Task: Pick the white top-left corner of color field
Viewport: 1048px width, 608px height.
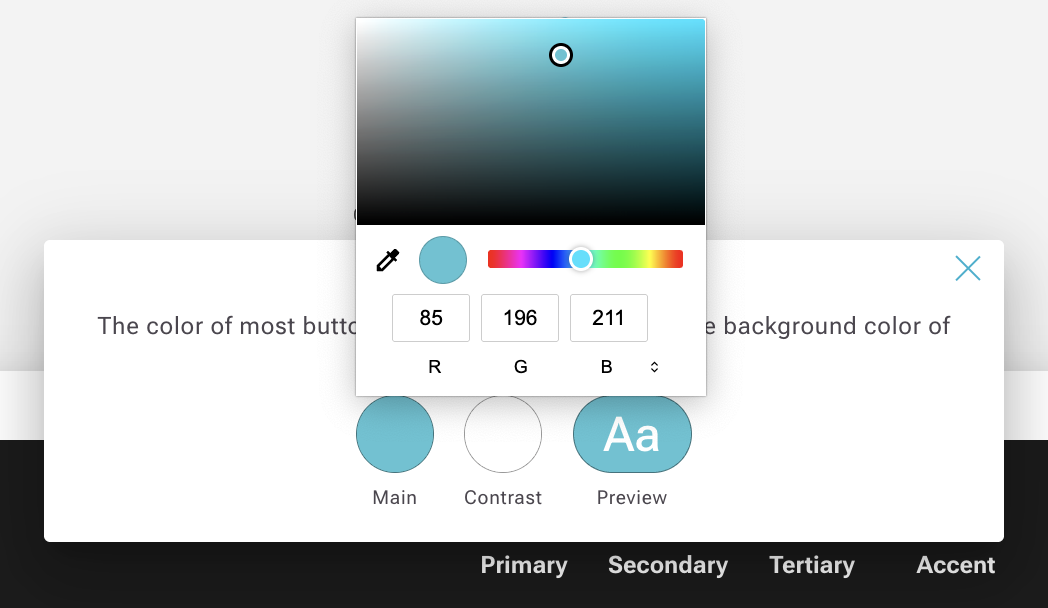Action: [360, 22]
